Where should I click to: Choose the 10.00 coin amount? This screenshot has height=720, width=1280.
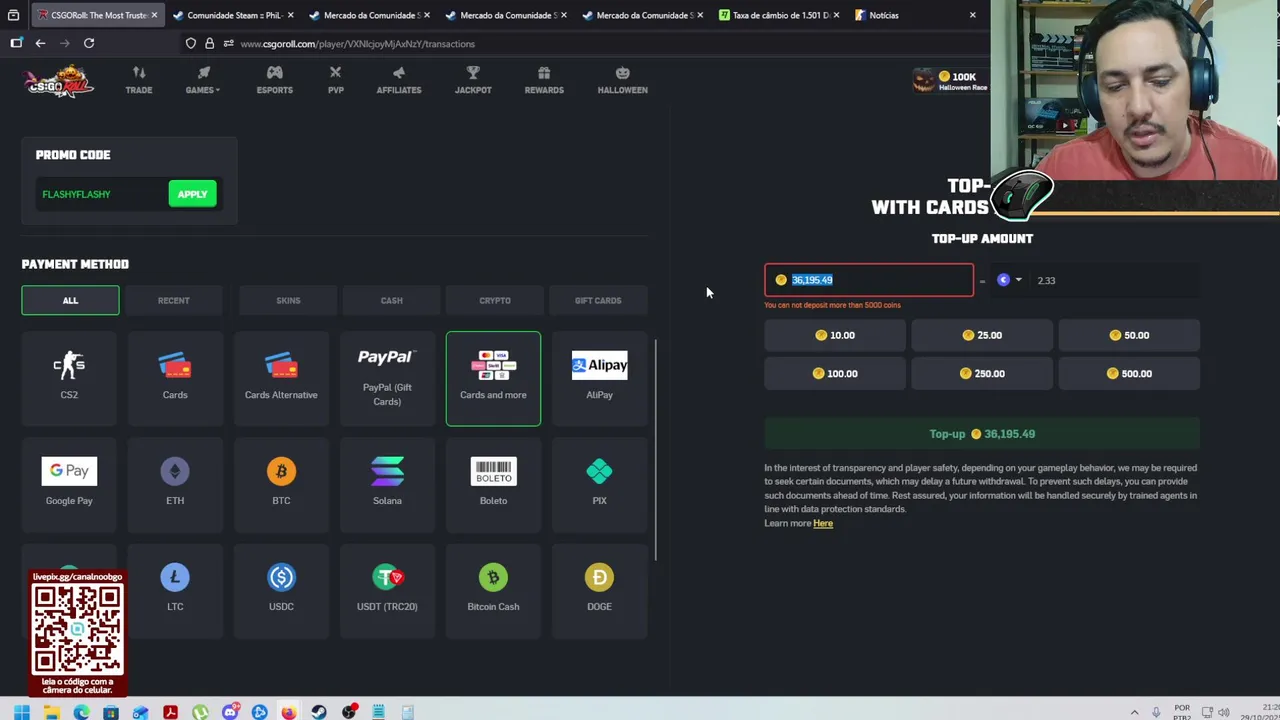click(x=835, y=335)
